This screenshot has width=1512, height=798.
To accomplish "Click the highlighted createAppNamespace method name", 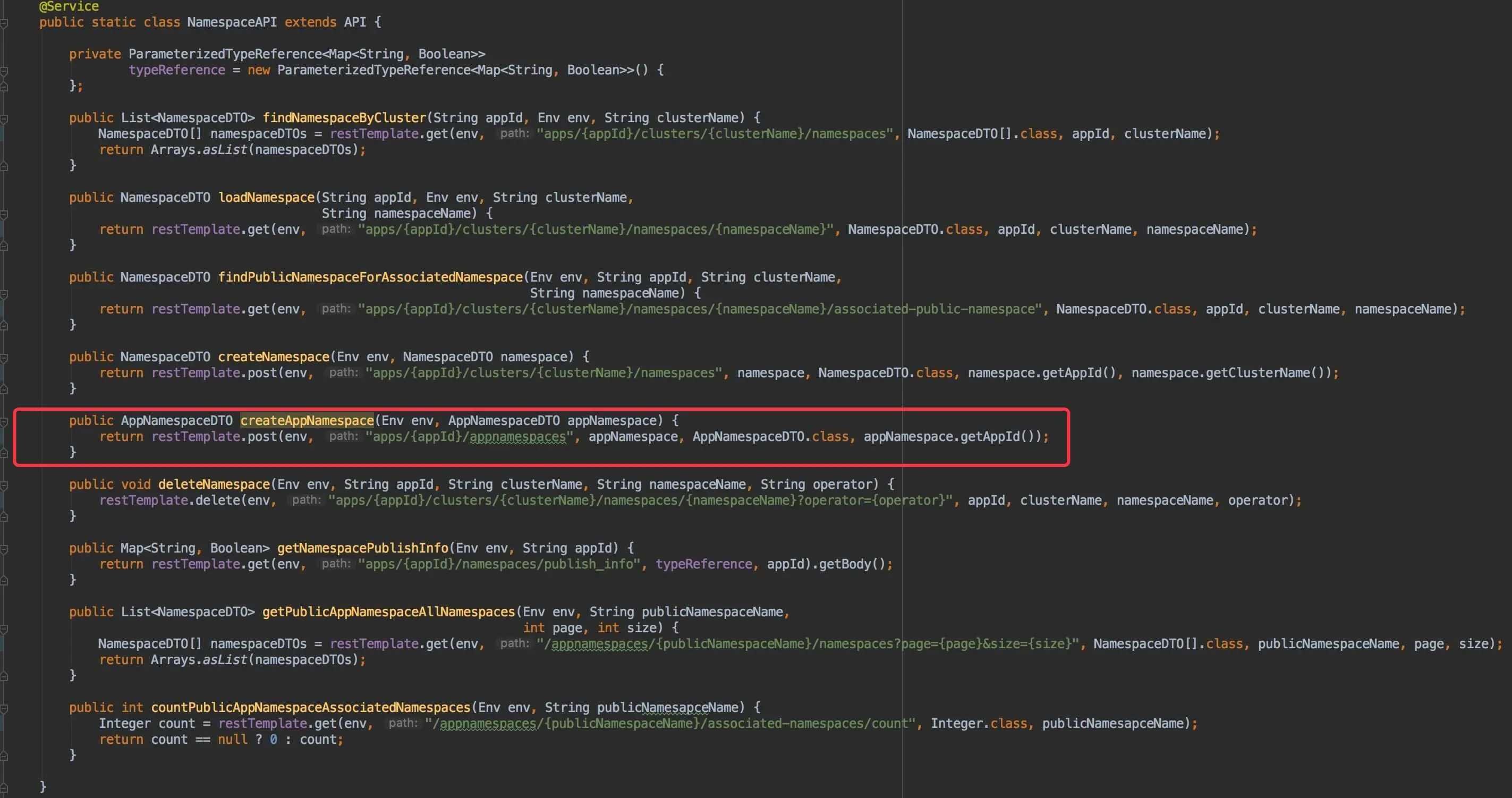I will [307, 421].
